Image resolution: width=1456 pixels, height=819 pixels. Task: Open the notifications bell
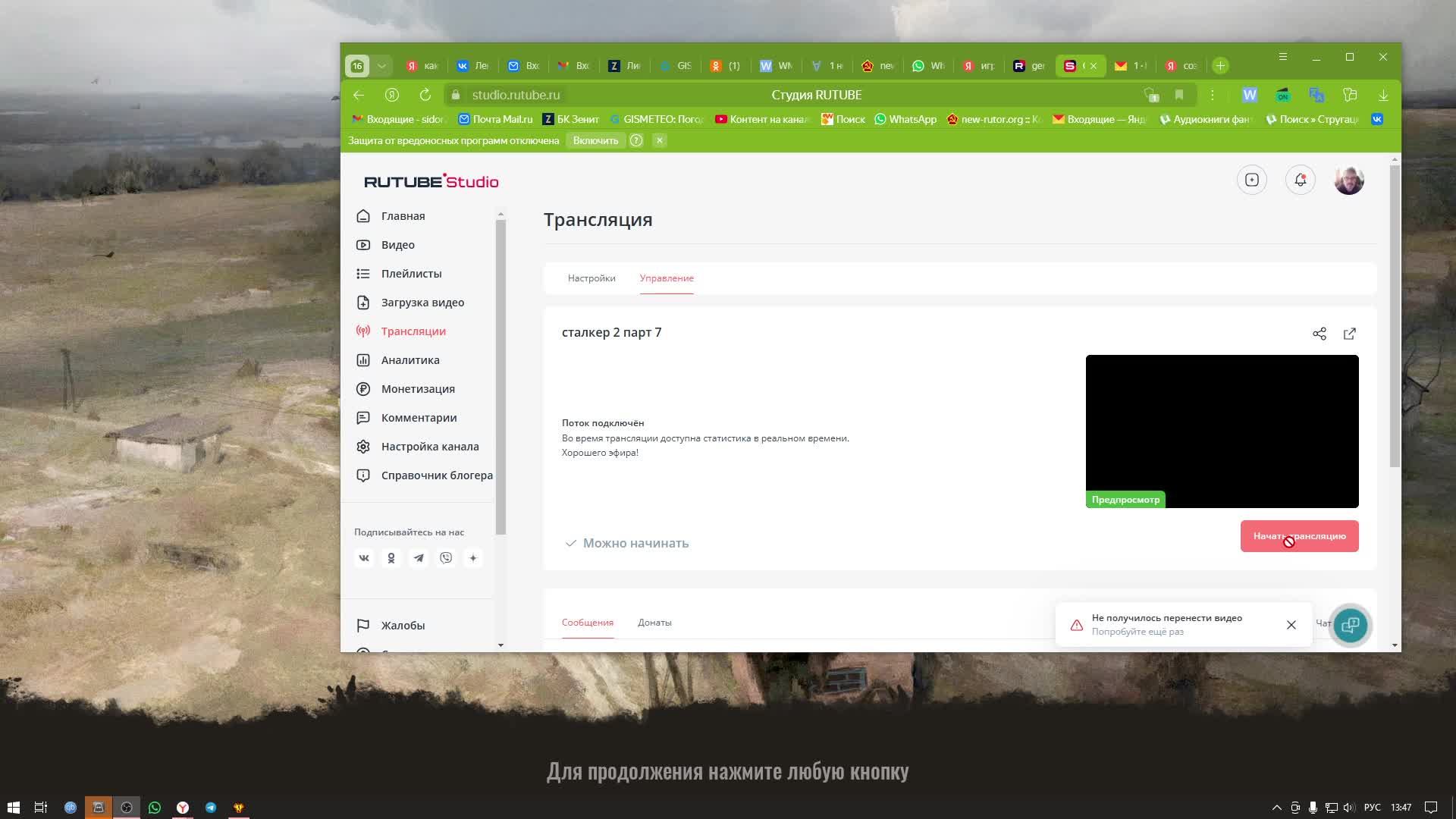(1300, 180)
